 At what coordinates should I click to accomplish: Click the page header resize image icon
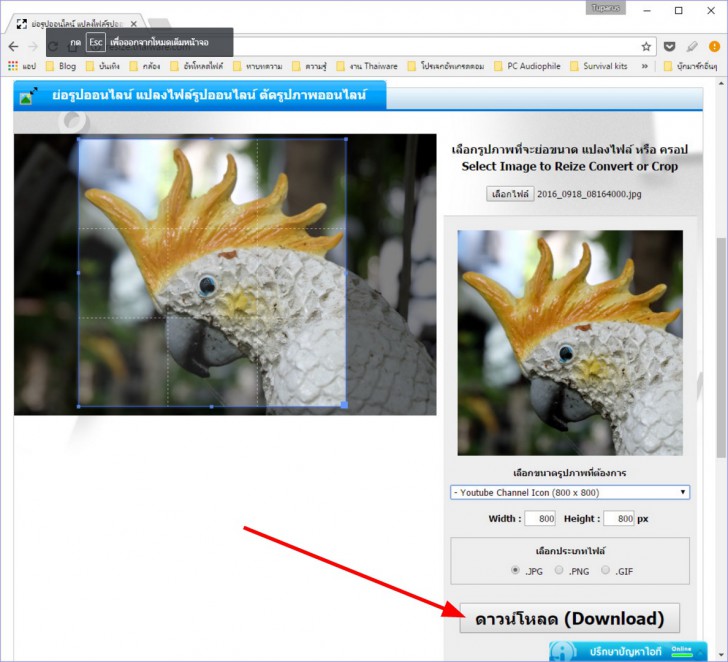28,95
